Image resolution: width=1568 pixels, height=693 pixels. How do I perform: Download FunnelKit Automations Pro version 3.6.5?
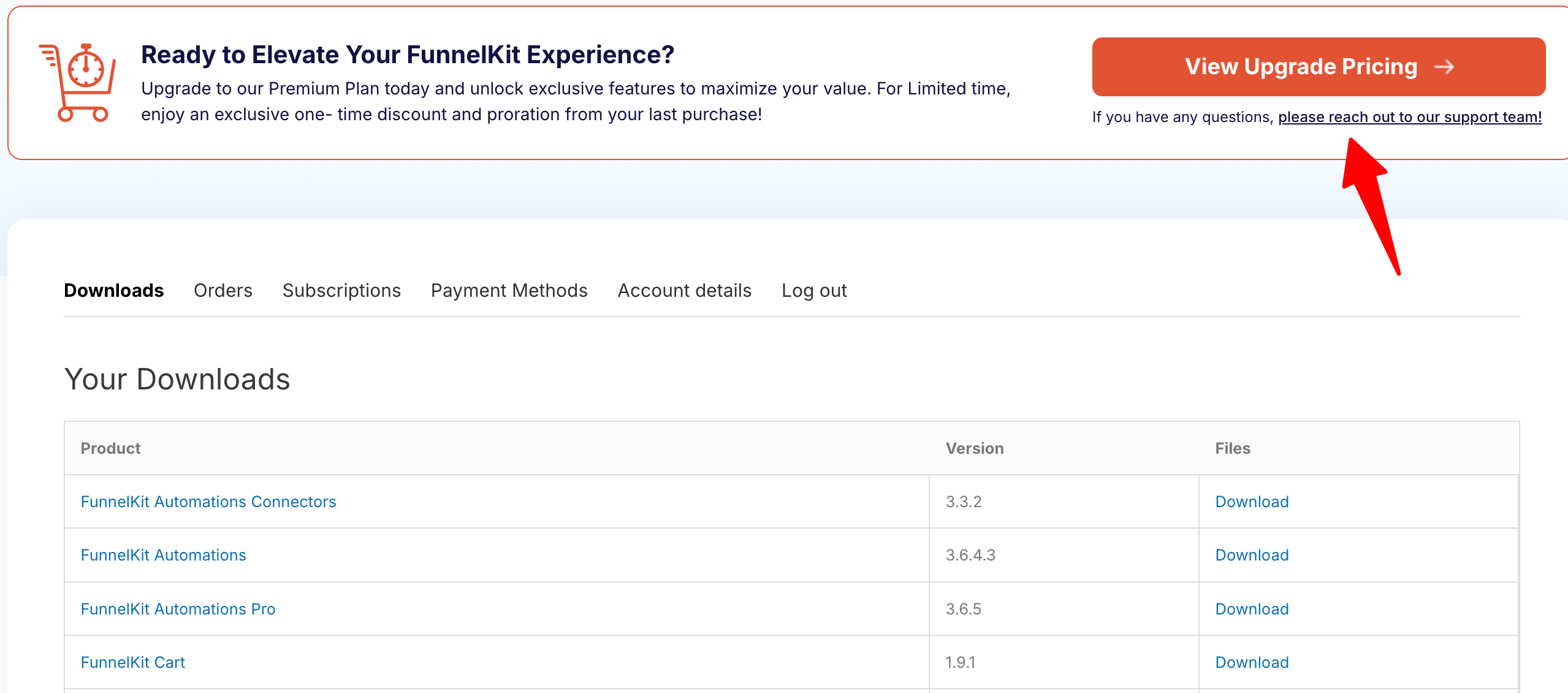coord(1251,609)
